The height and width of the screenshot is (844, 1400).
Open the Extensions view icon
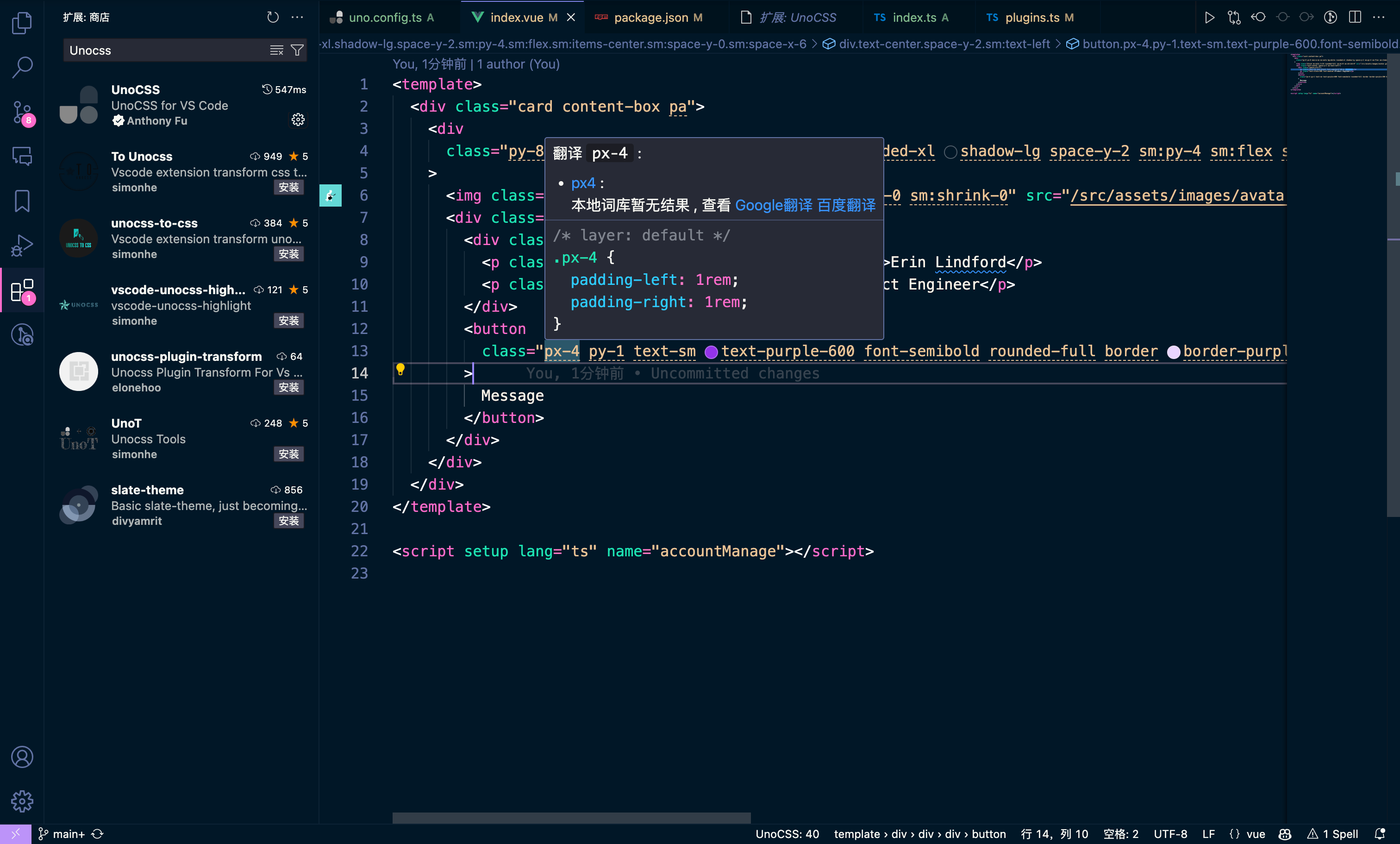22,290
